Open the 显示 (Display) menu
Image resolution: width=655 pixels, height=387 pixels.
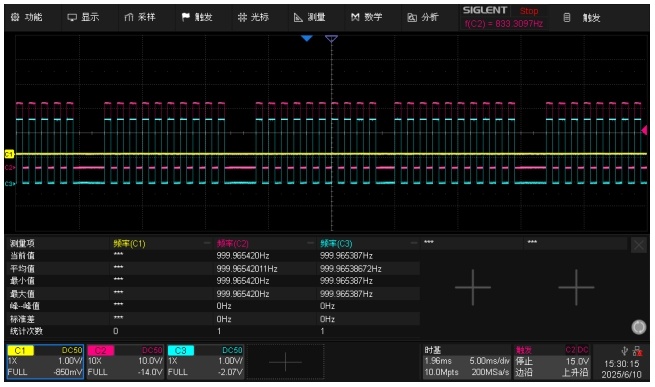click(x=83, y=17)
